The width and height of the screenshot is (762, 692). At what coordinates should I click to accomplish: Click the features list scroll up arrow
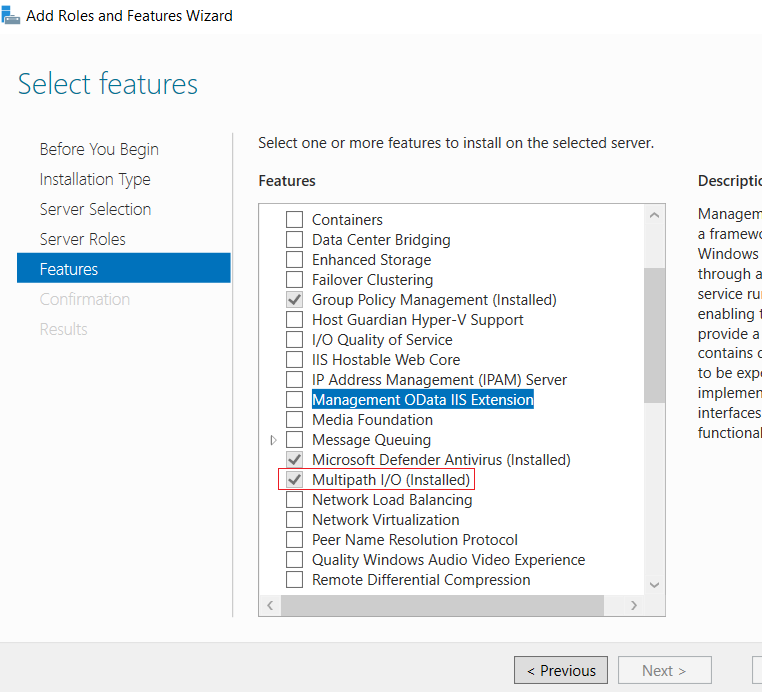tap(654, 215)
